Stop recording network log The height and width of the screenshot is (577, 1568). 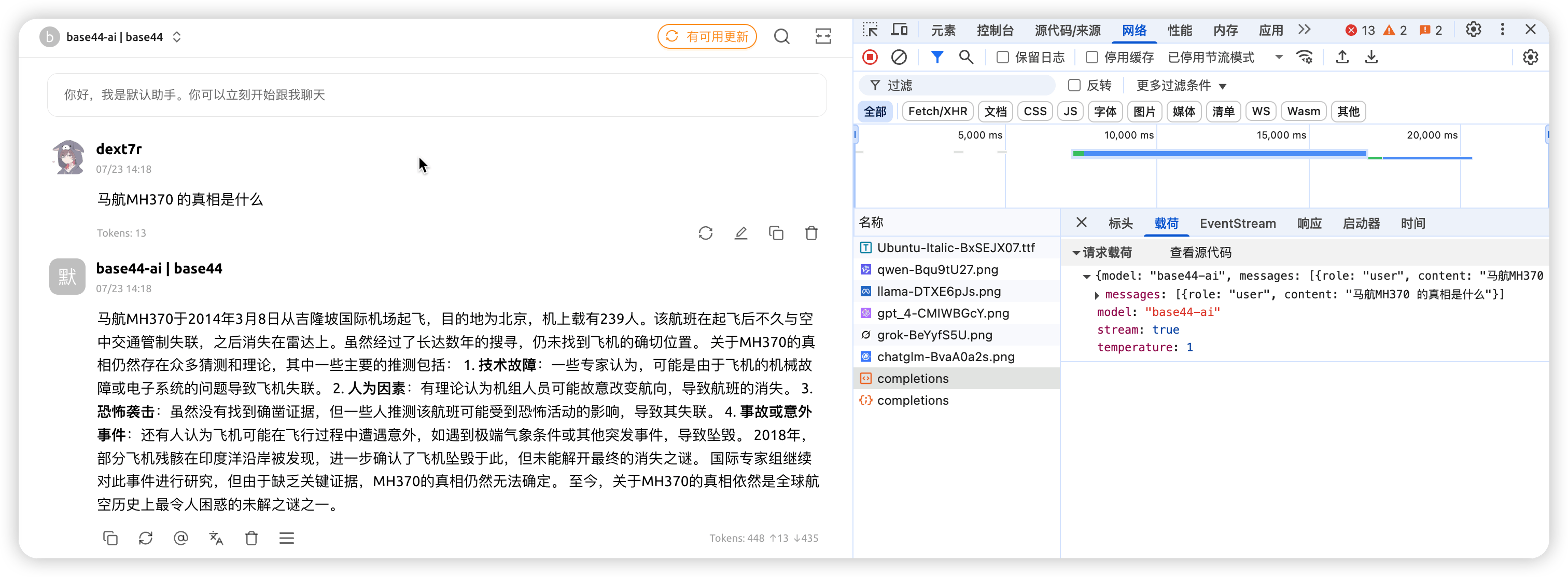pos(870,57)
